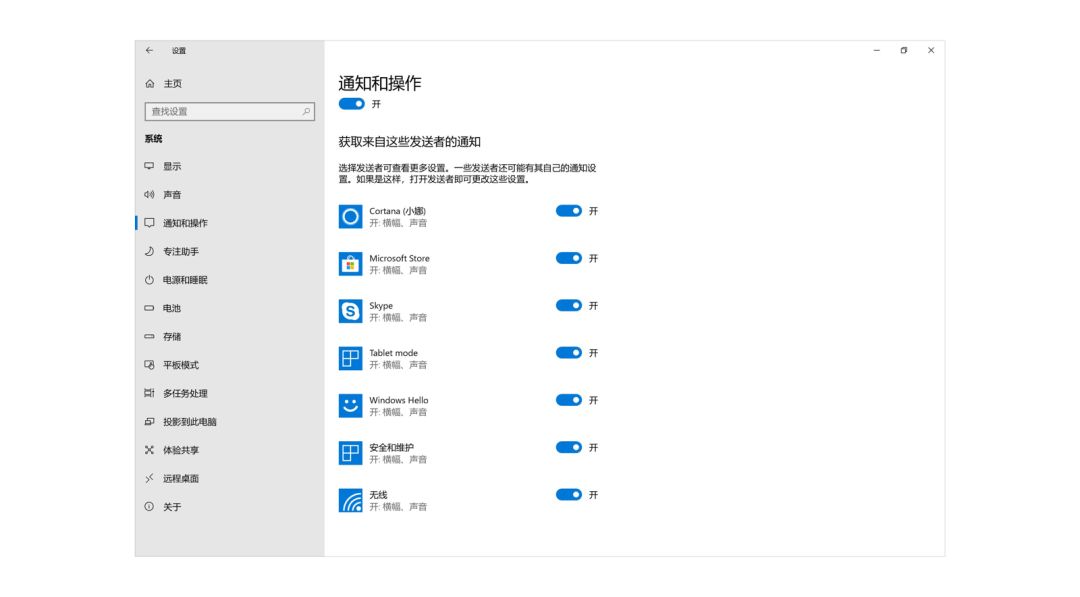Switch off Tablet mode notifications toggle

(569, 353)
